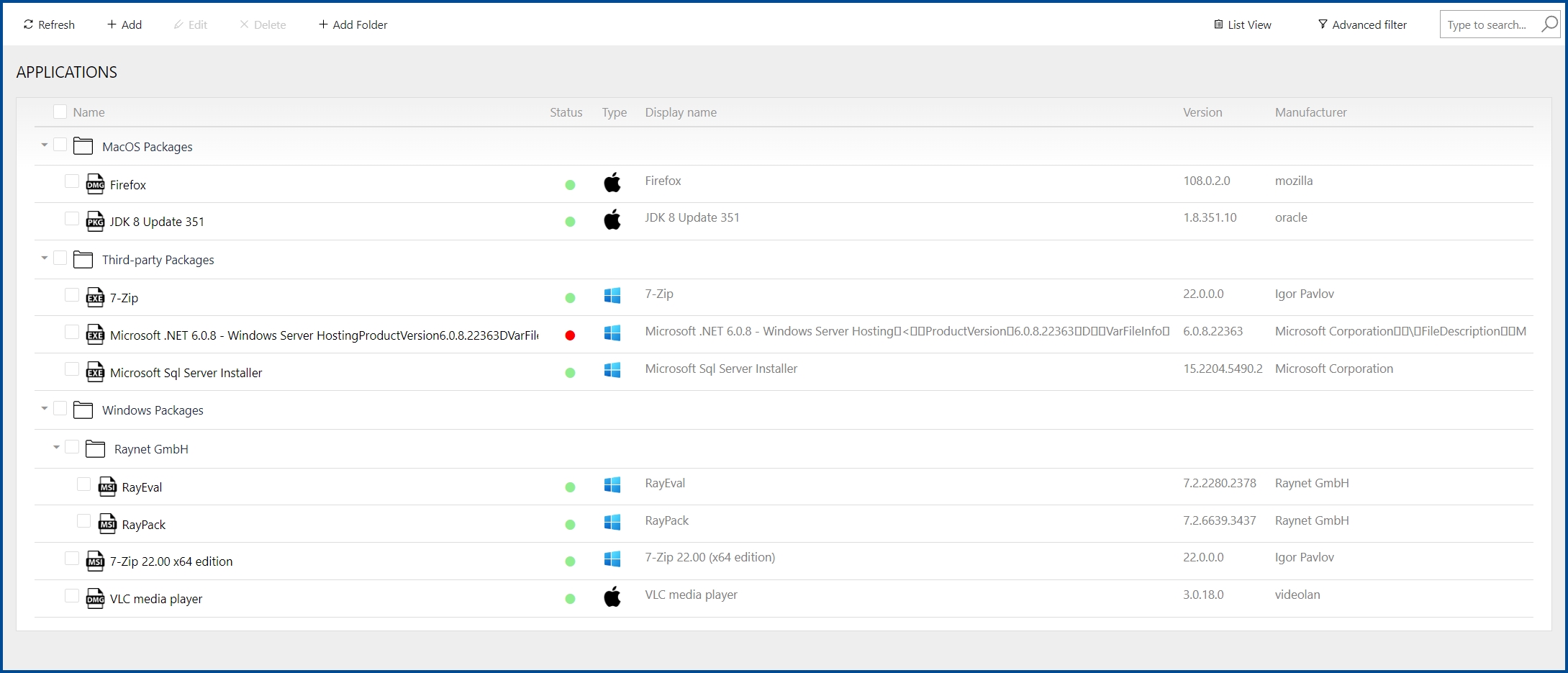
Task: Check the Third-party Packages folder checkbox
Action: click(60, 258)
